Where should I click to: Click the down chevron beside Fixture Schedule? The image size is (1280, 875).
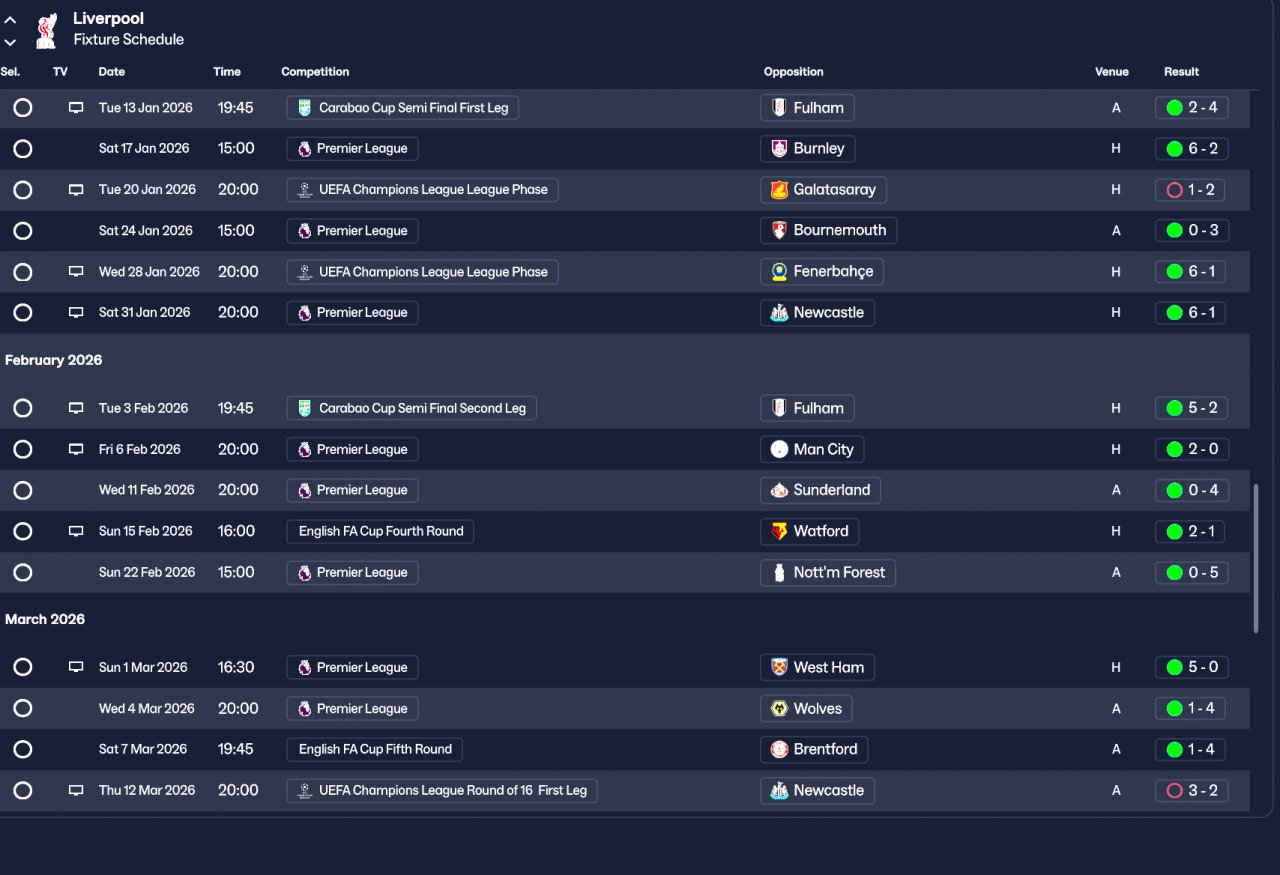[10, 42]
